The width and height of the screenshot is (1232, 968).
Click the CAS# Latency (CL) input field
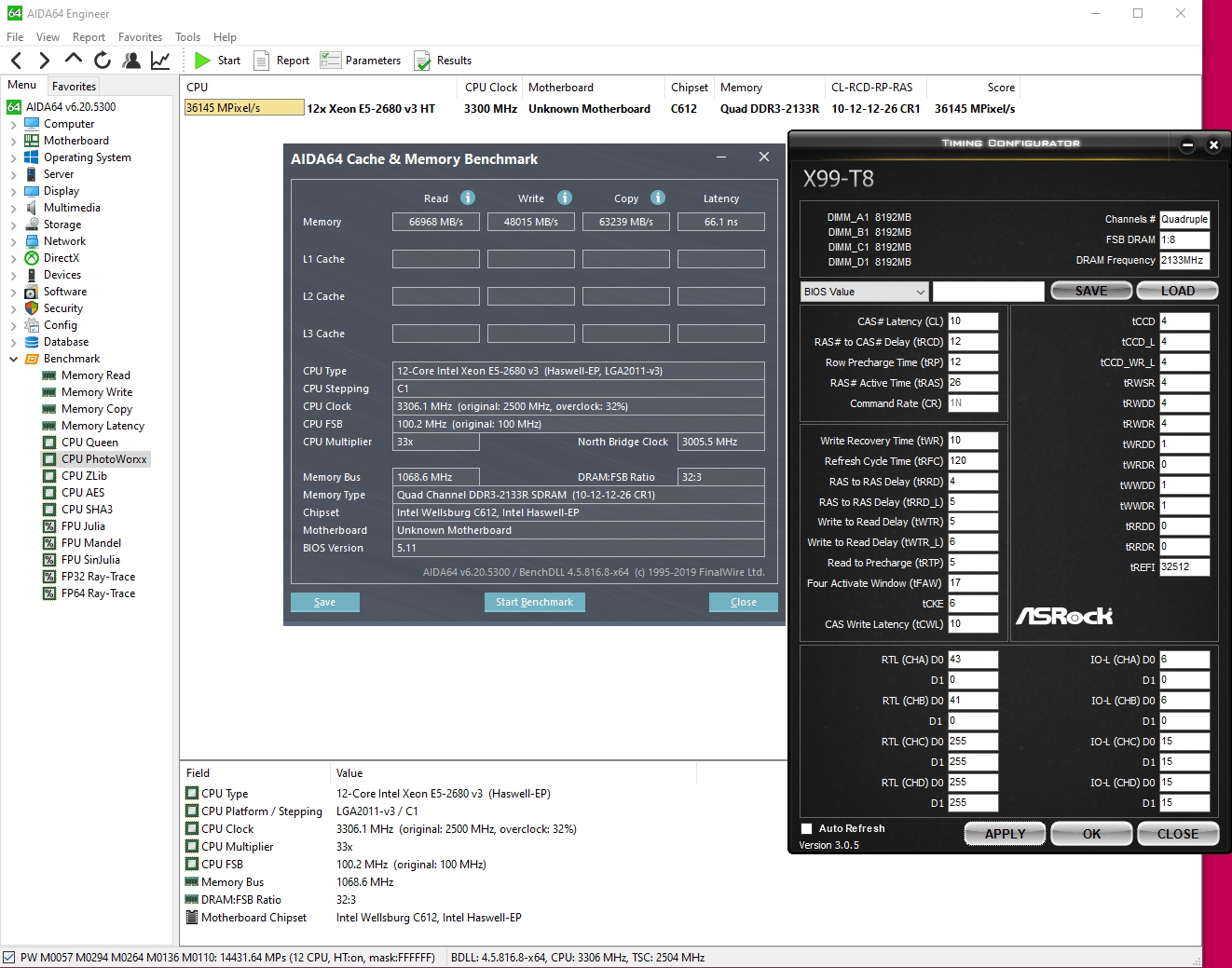coord(973,321)
